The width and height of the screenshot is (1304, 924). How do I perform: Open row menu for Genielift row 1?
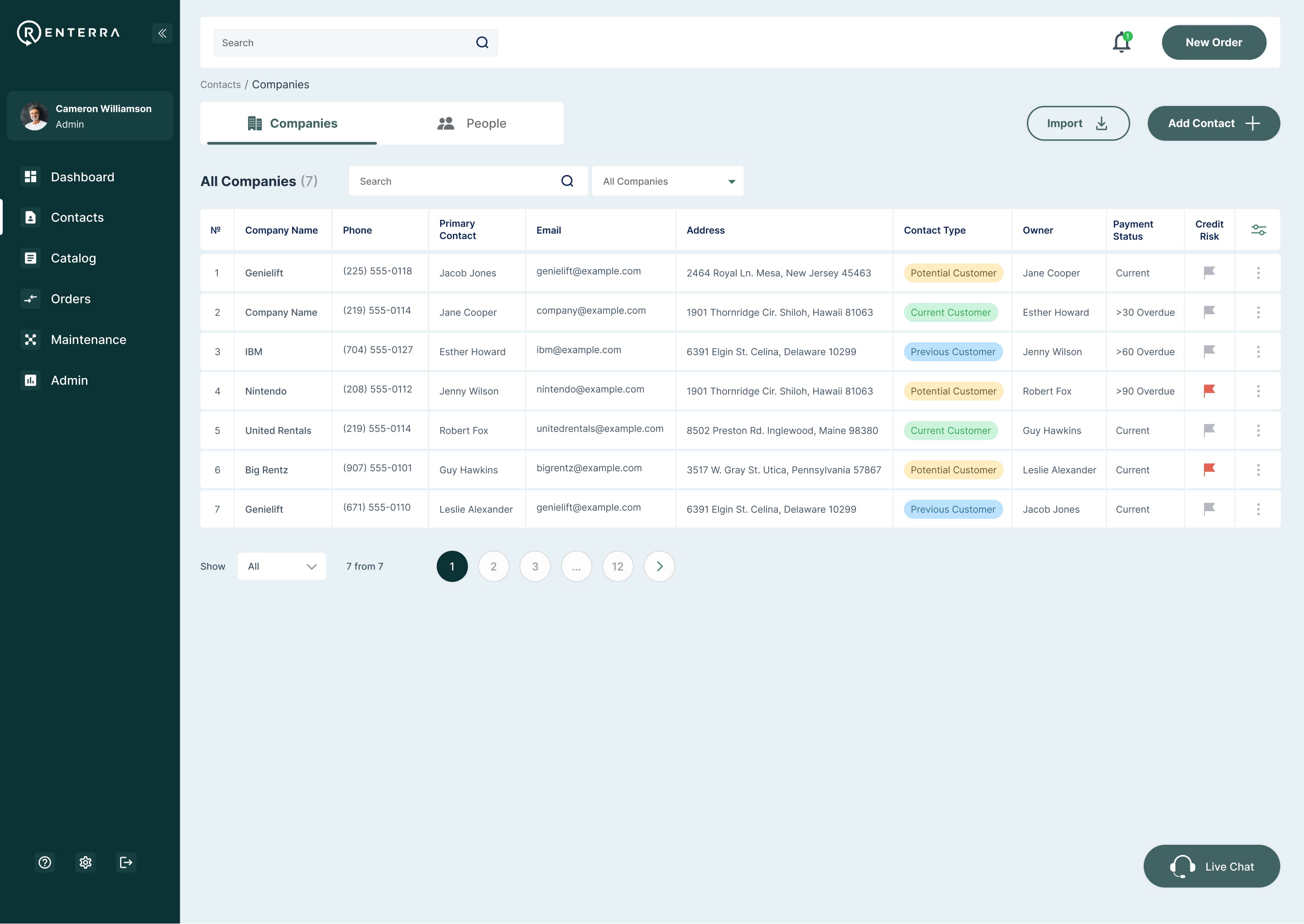click(x=1258, y=273)
